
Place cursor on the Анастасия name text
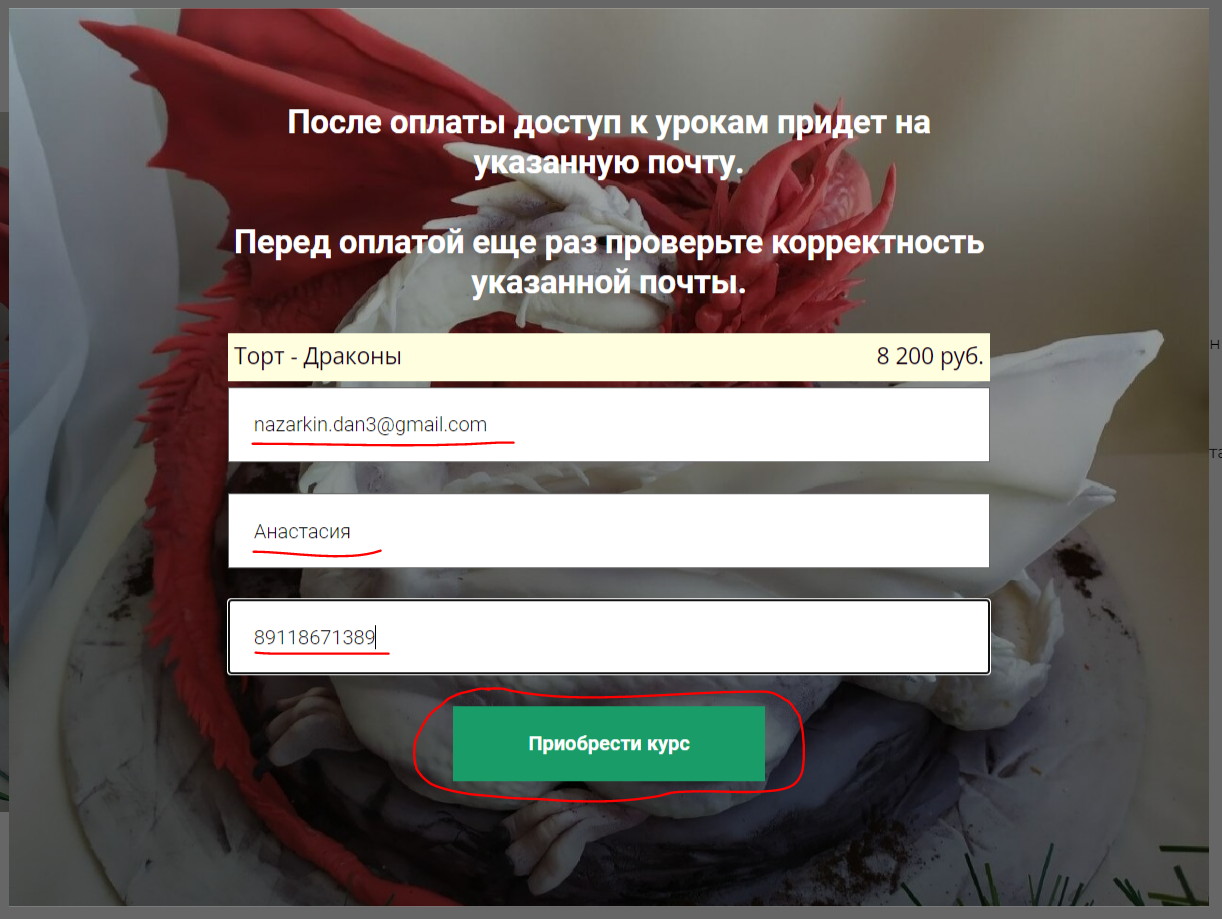click(x=302, y=531)
